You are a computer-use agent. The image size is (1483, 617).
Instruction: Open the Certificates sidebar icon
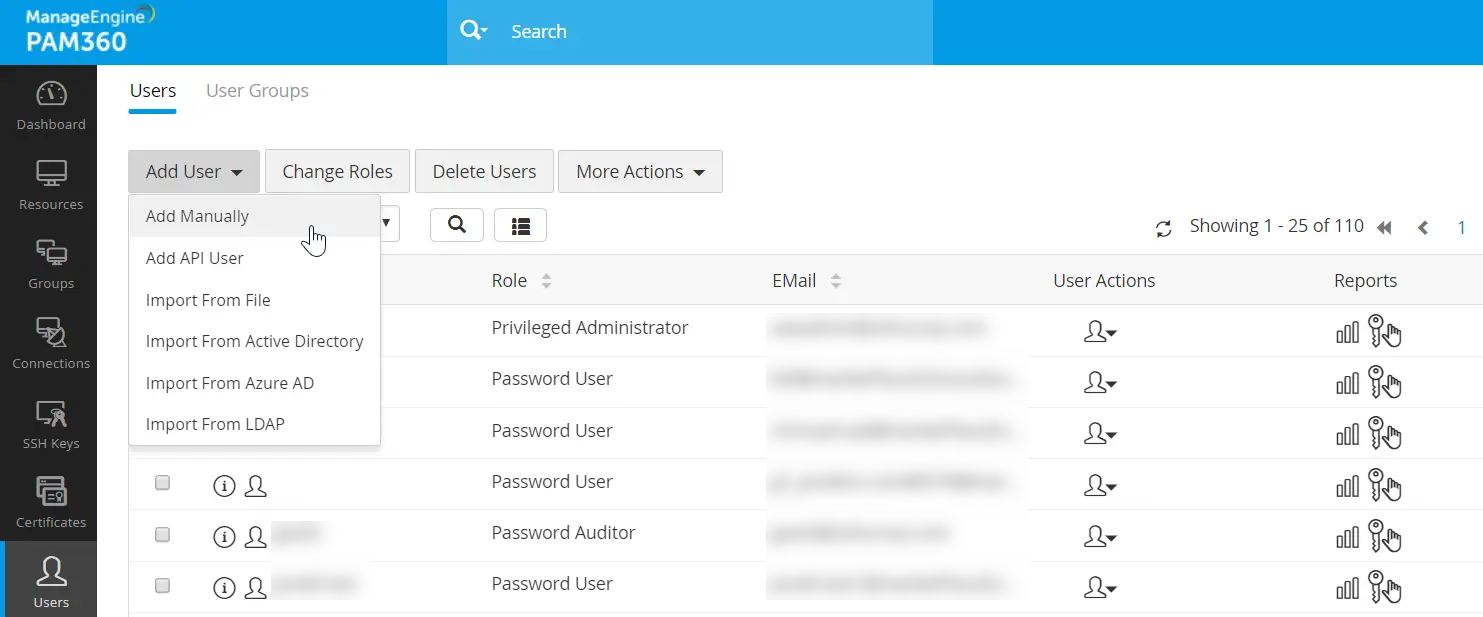point(51,503)
